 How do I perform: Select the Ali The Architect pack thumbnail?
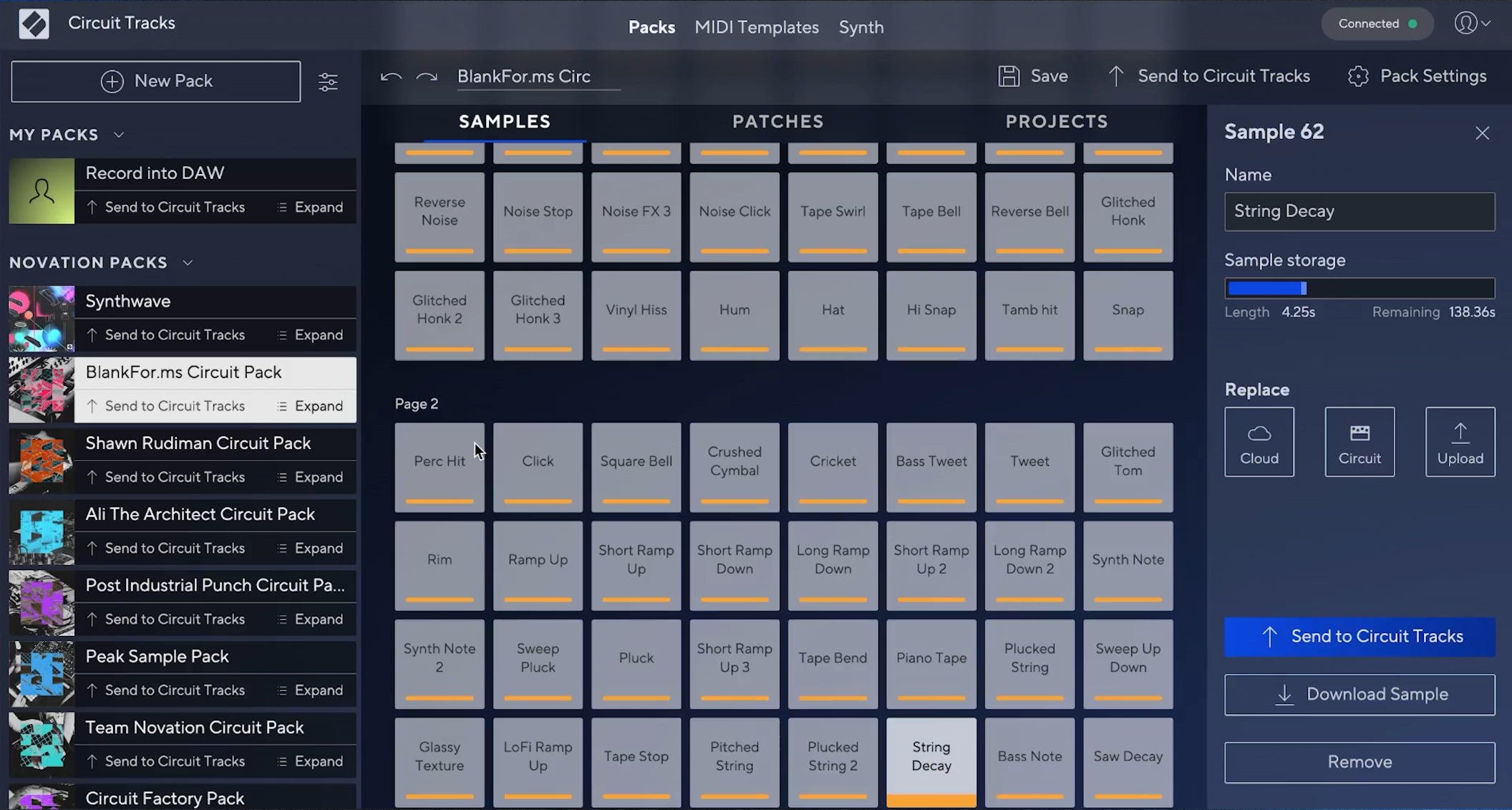pos(42,531)
